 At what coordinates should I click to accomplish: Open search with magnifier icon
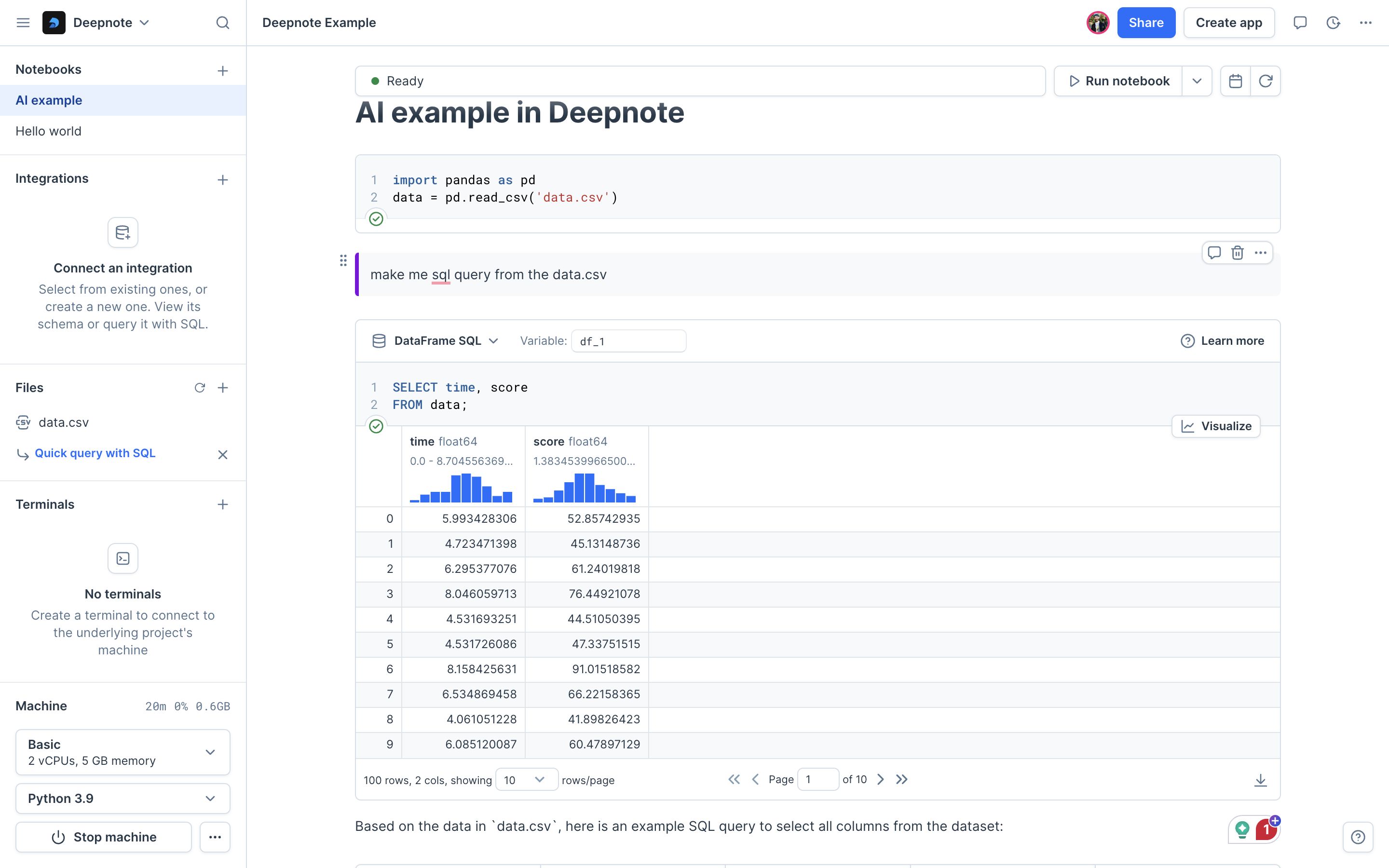[223, 22]
